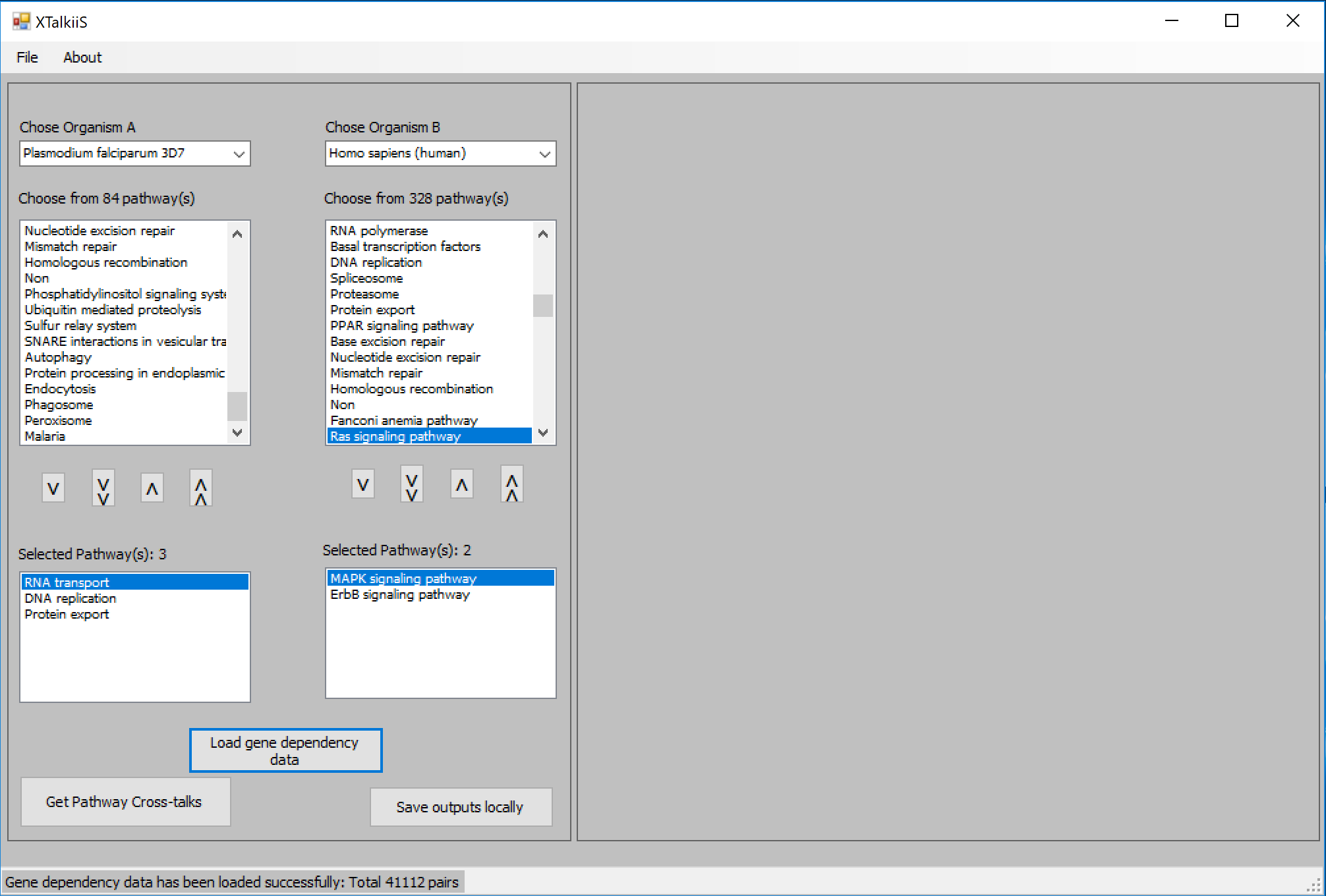This screenshot has height=896, width=1326.
Task: Open the About menu
Action: 82,57
